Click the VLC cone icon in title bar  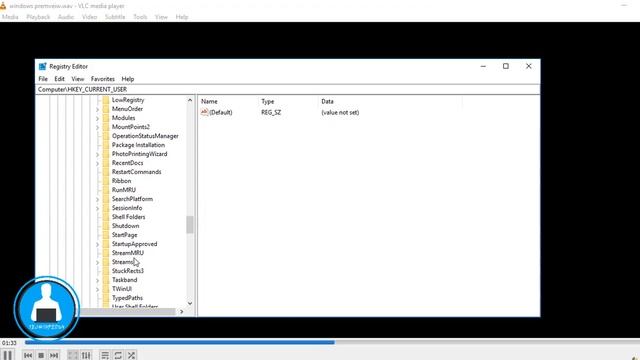pyautogui.click(x=3, y=6)
